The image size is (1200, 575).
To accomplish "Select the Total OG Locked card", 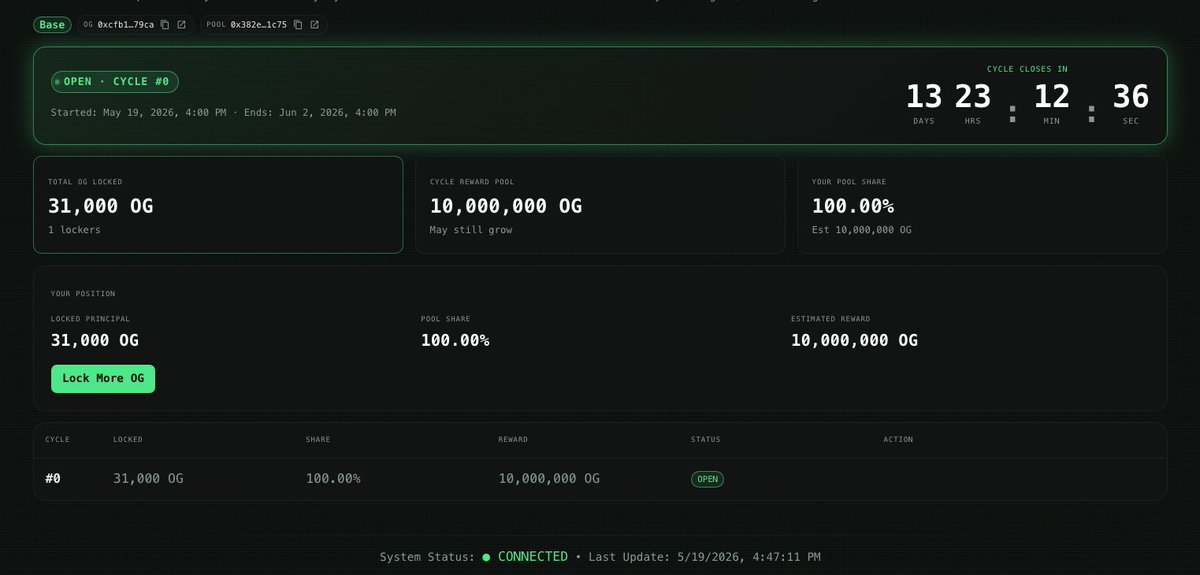I will [x=218, y=204].
